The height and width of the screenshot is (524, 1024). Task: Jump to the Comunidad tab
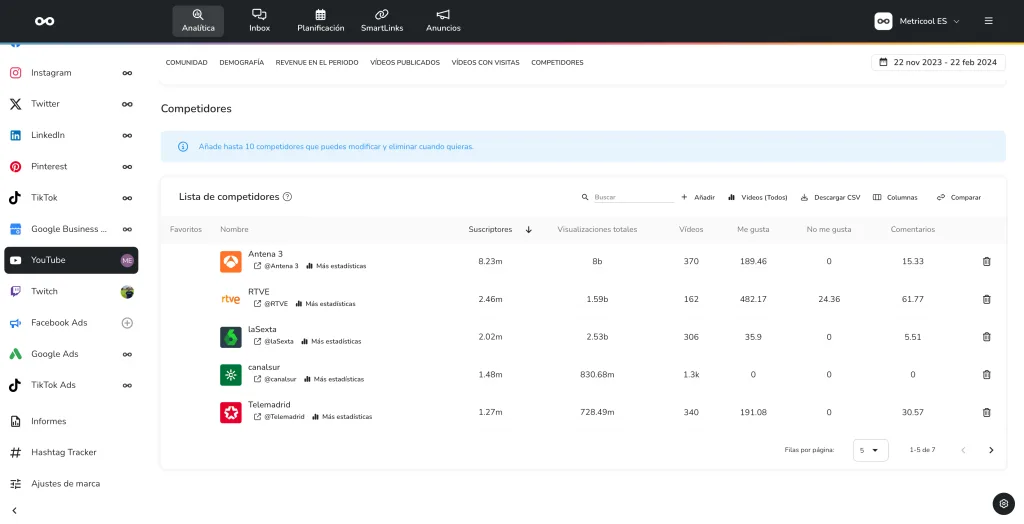coord(186,63)
